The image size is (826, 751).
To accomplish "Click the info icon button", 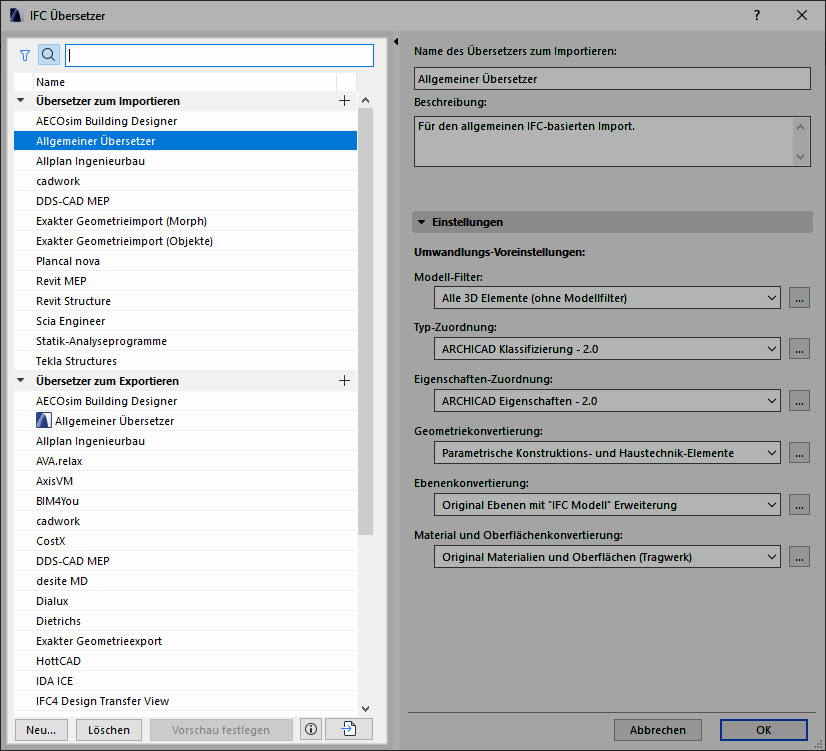I will pos(311,729).
